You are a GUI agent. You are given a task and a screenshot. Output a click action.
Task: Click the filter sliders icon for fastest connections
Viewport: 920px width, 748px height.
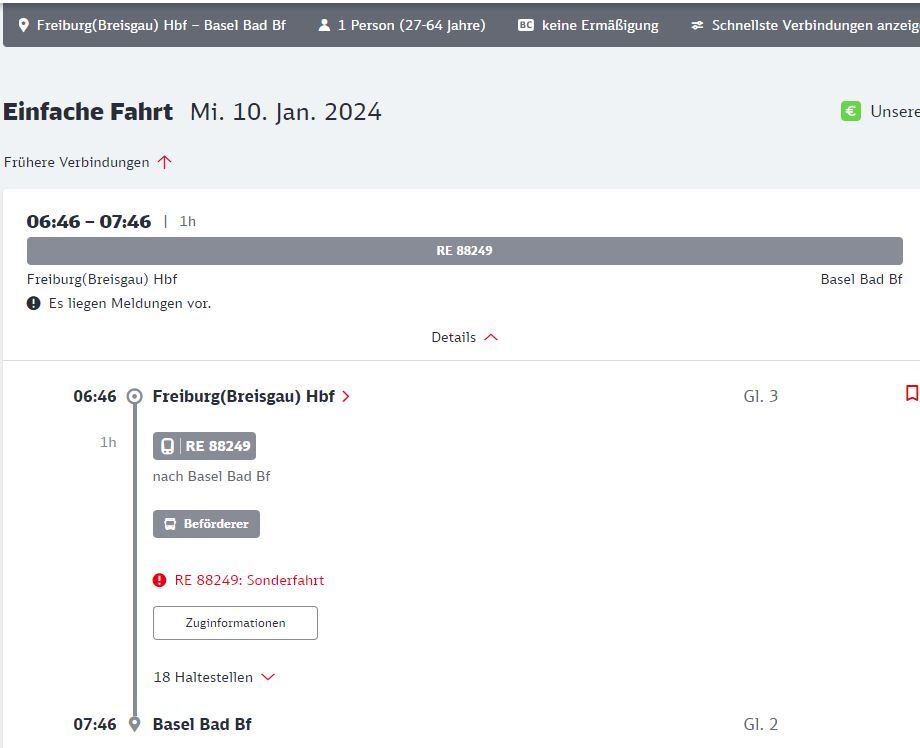pyautogui.click(x=697, y=25)
